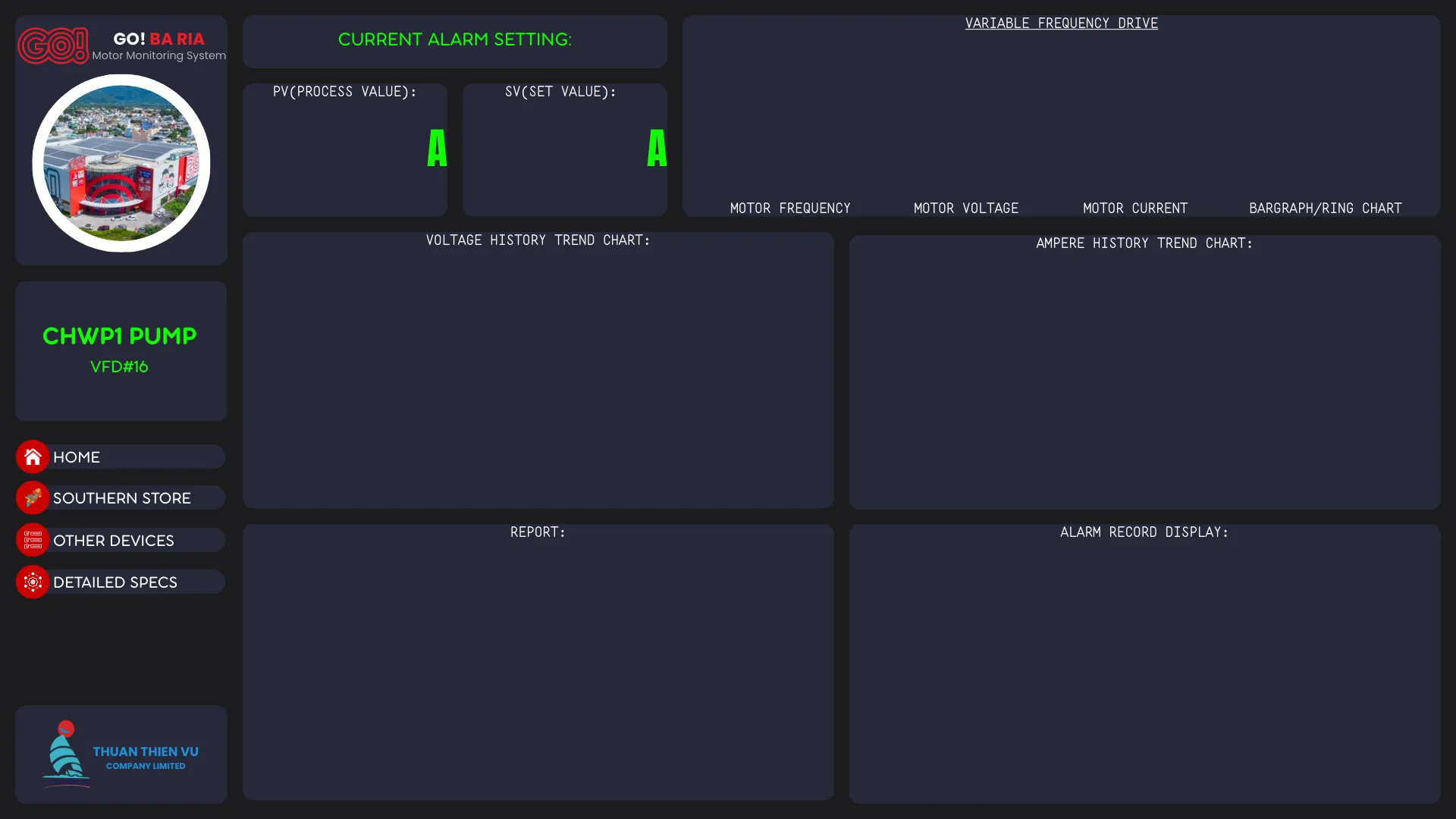Image resolution: width=1456 pixels, height=819 pixels.
Task: Go to SOUTHERN STORE page
Action: [122, 498]
